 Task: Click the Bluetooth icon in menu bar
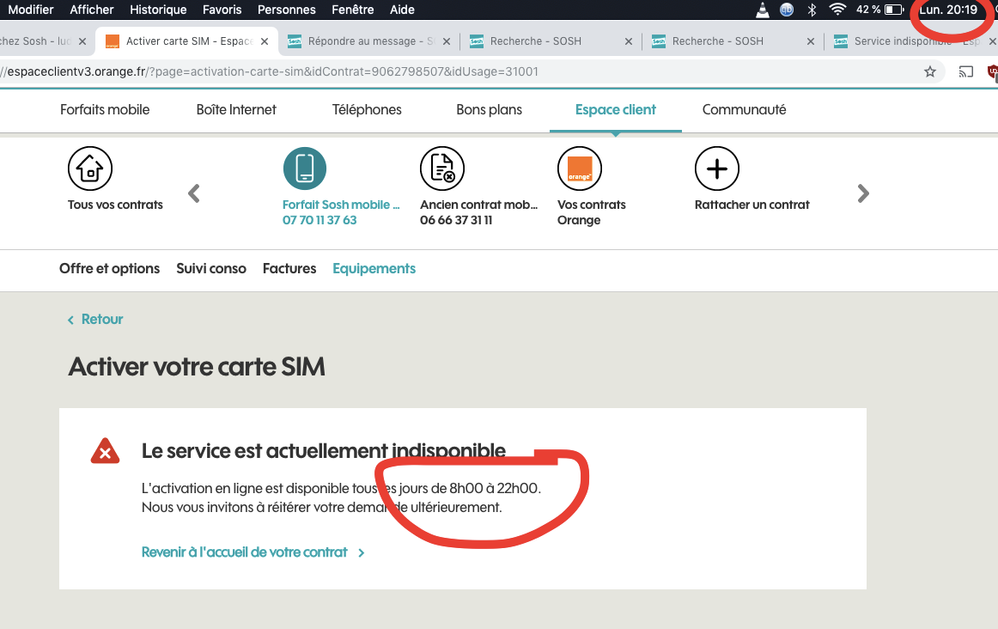click(x=812, y=10)
